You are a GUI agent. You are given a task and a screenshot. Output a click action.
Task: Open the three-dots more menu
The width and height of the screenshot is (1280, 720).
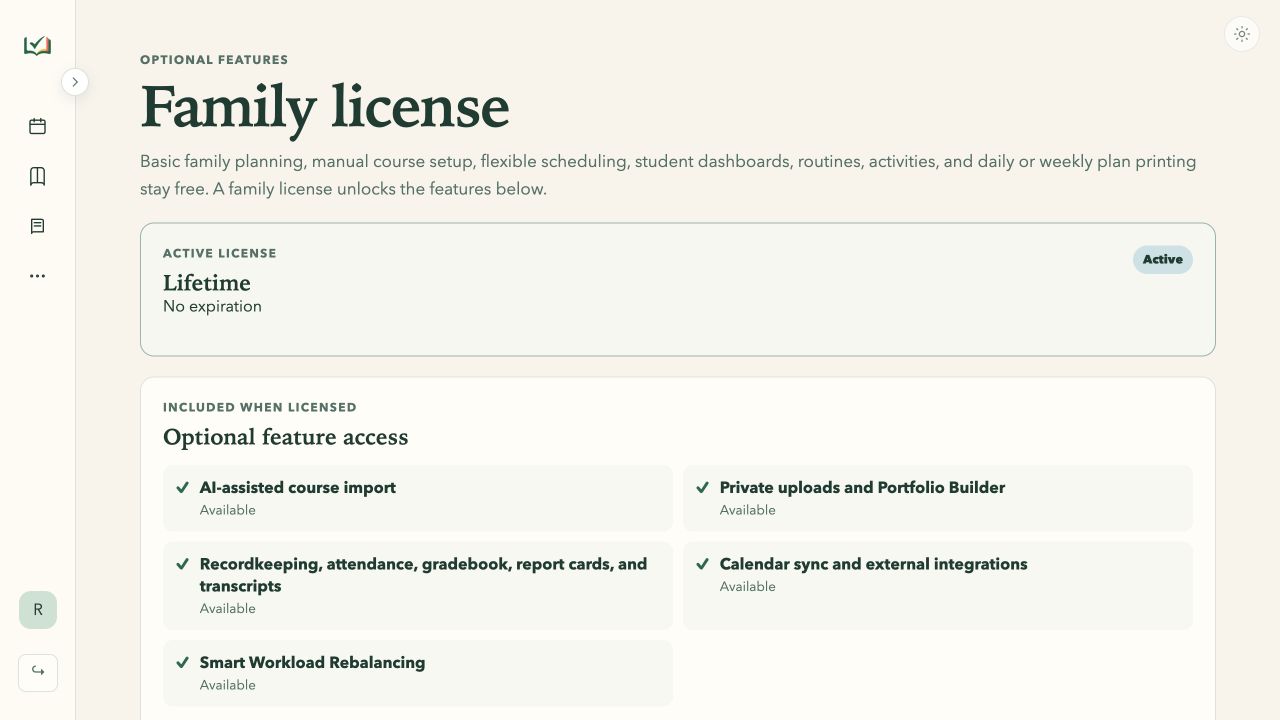click(x=38, y=276)
